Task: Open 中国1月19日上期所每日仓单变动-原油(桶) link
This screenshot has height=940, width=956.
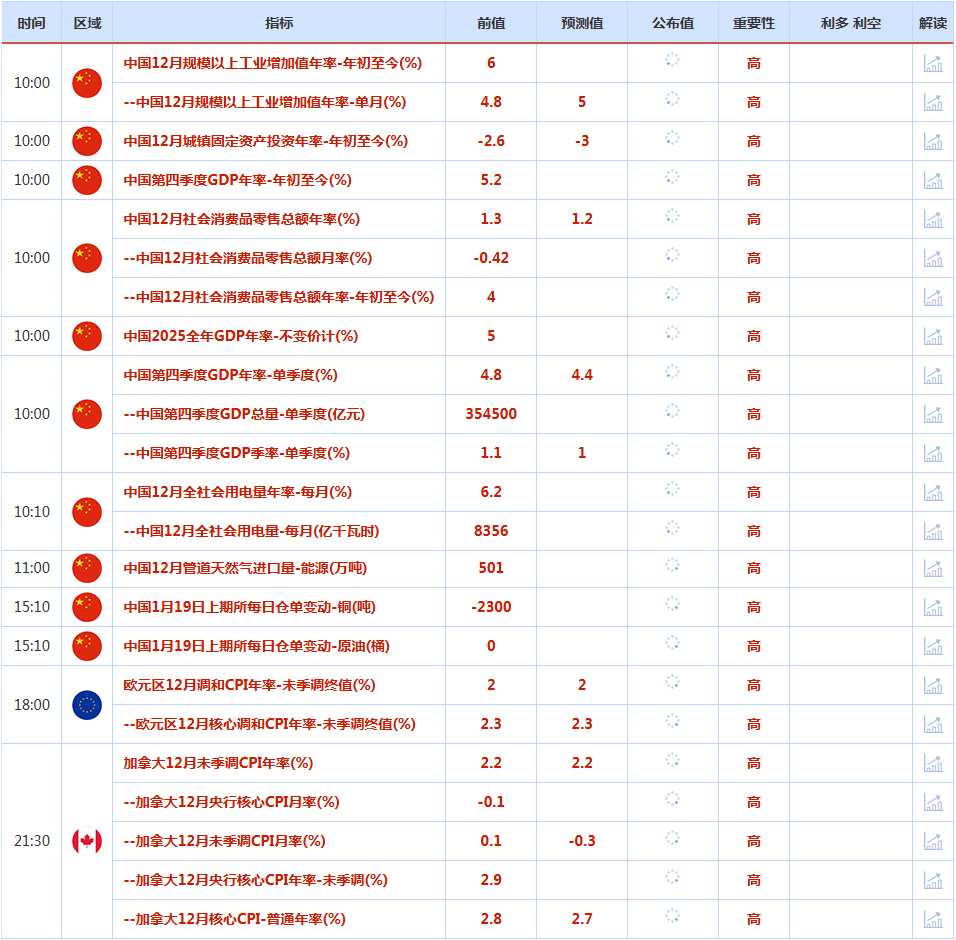Action: pyautogui.click(x=257, y=646)
